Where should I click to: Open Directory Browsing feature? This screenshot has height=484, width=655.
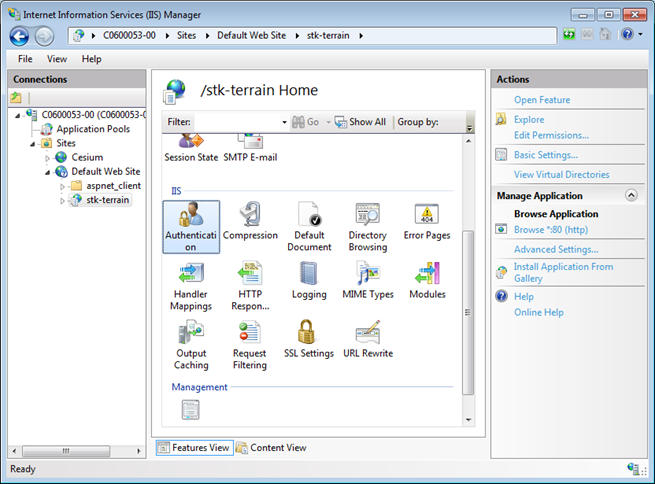(367, 215)
